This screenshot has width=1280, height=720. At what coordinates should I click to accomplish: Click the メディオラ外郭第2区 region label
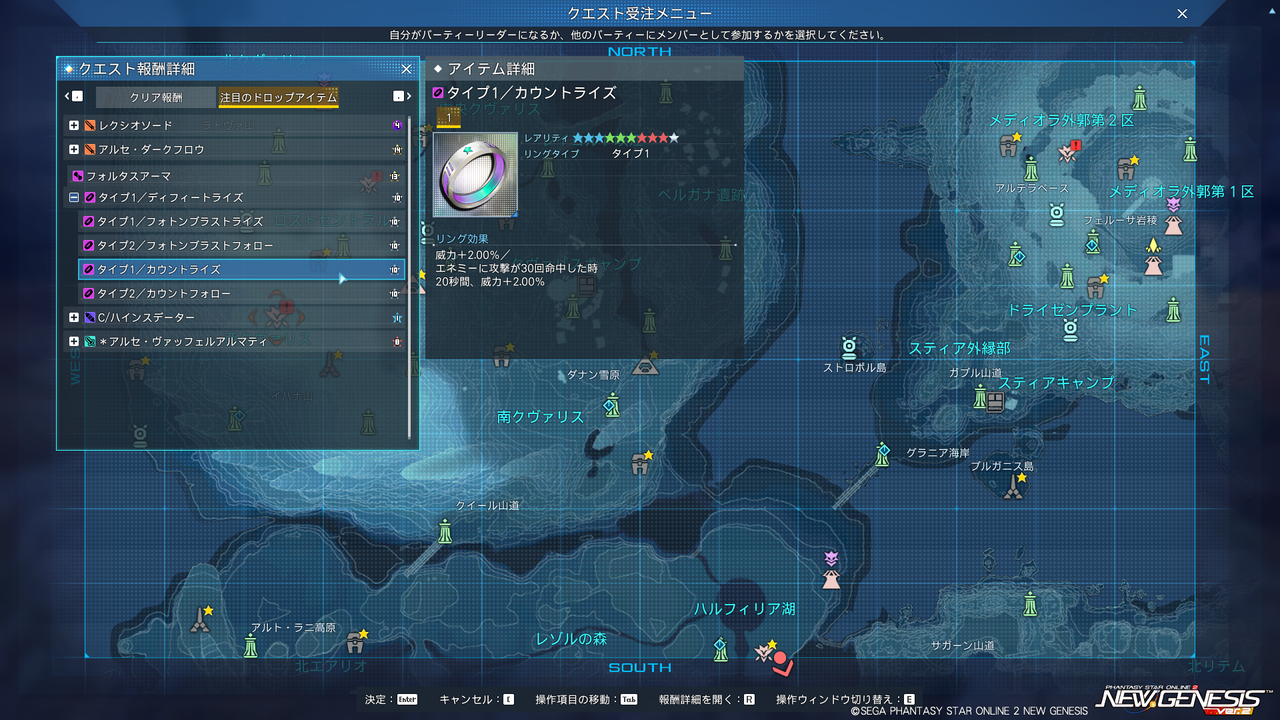(x=1062, y=120)
